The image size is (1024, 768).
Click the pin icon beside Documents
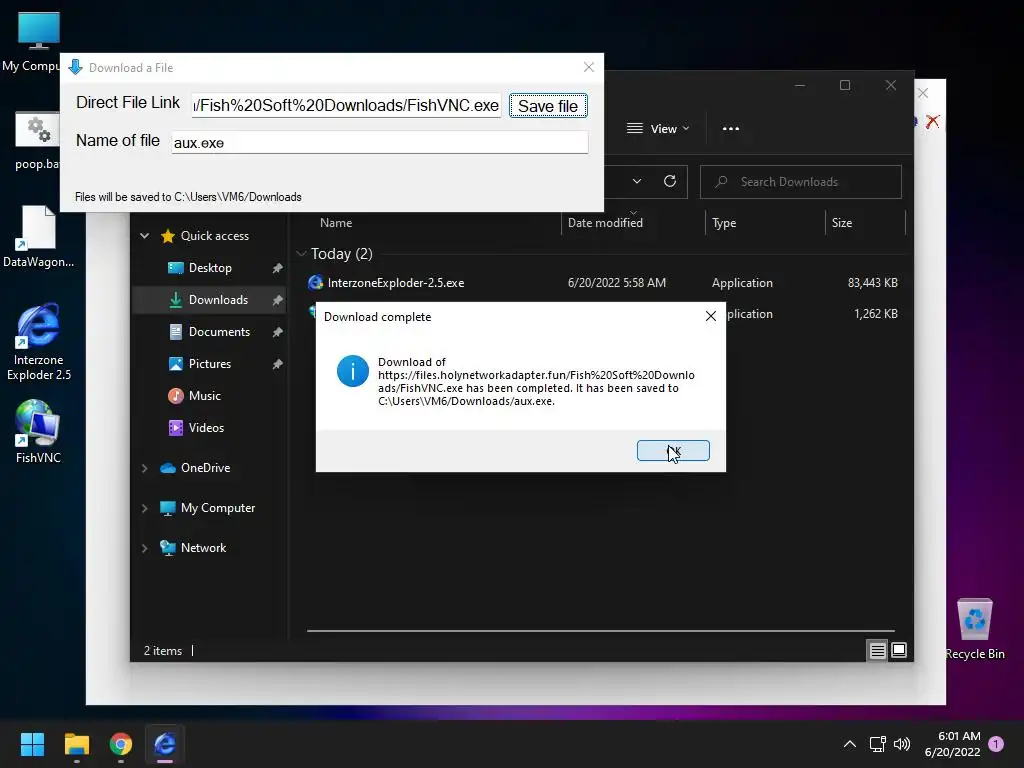pyautogui.click(x=277, y=332)
